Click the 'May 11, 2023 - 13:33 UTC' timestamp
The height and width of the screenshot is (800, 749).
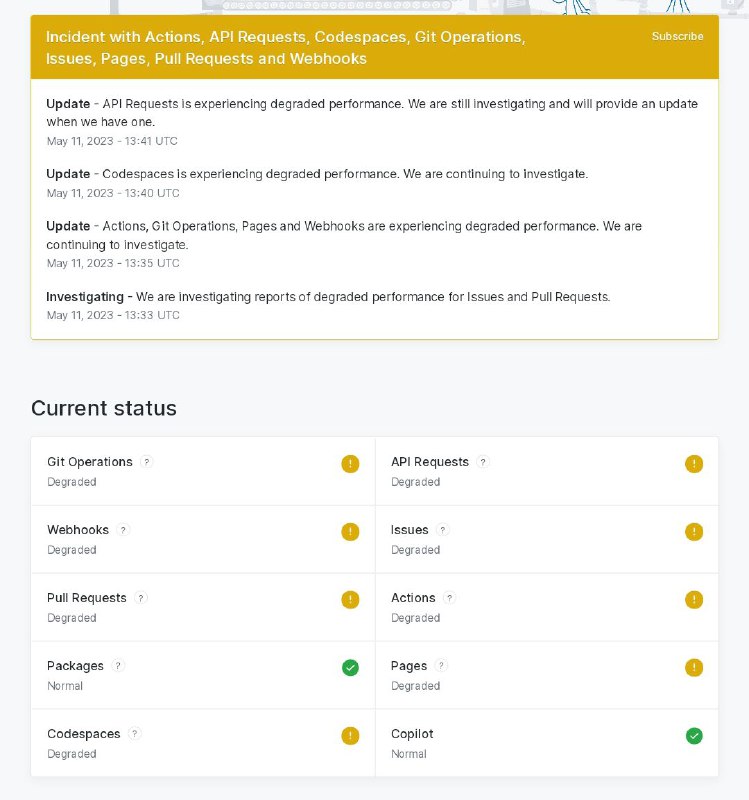(x=113, y=315)
